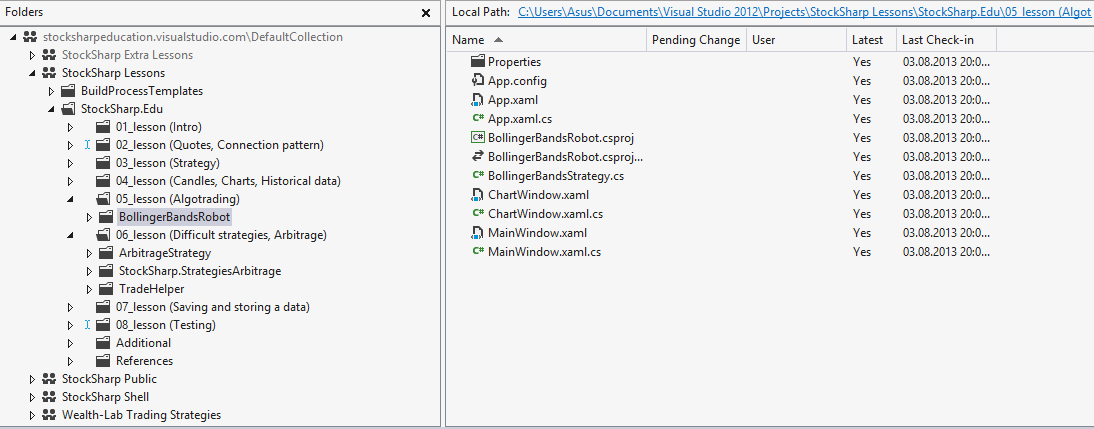Click the Pending Change column header
Image resolution: width=1094 pixels, height=429 pixels.
click(x=696, y=40)
